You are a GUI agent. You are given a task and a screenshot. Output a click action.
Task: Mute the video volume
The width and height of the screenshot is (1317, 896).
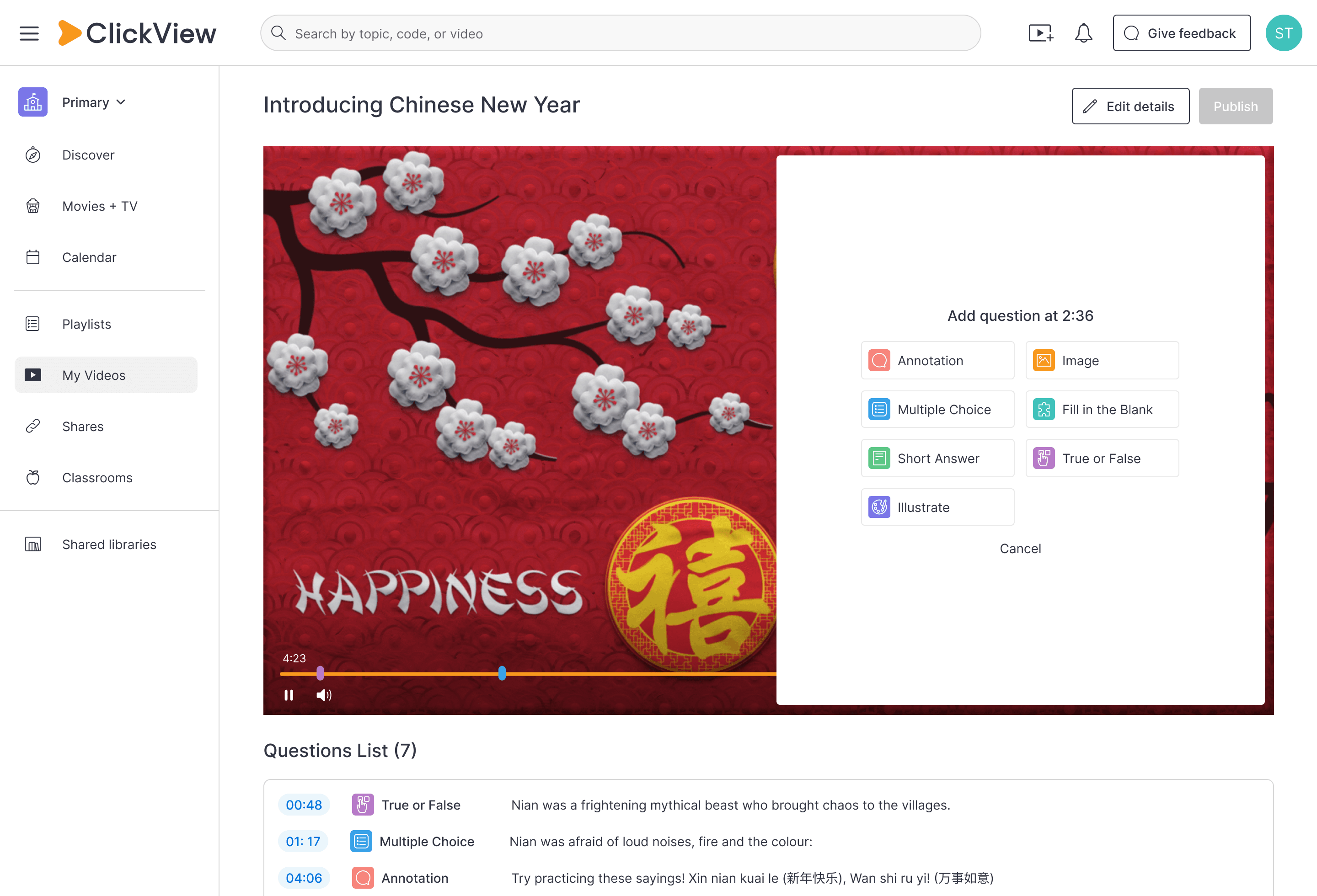(x=324, y=695)
